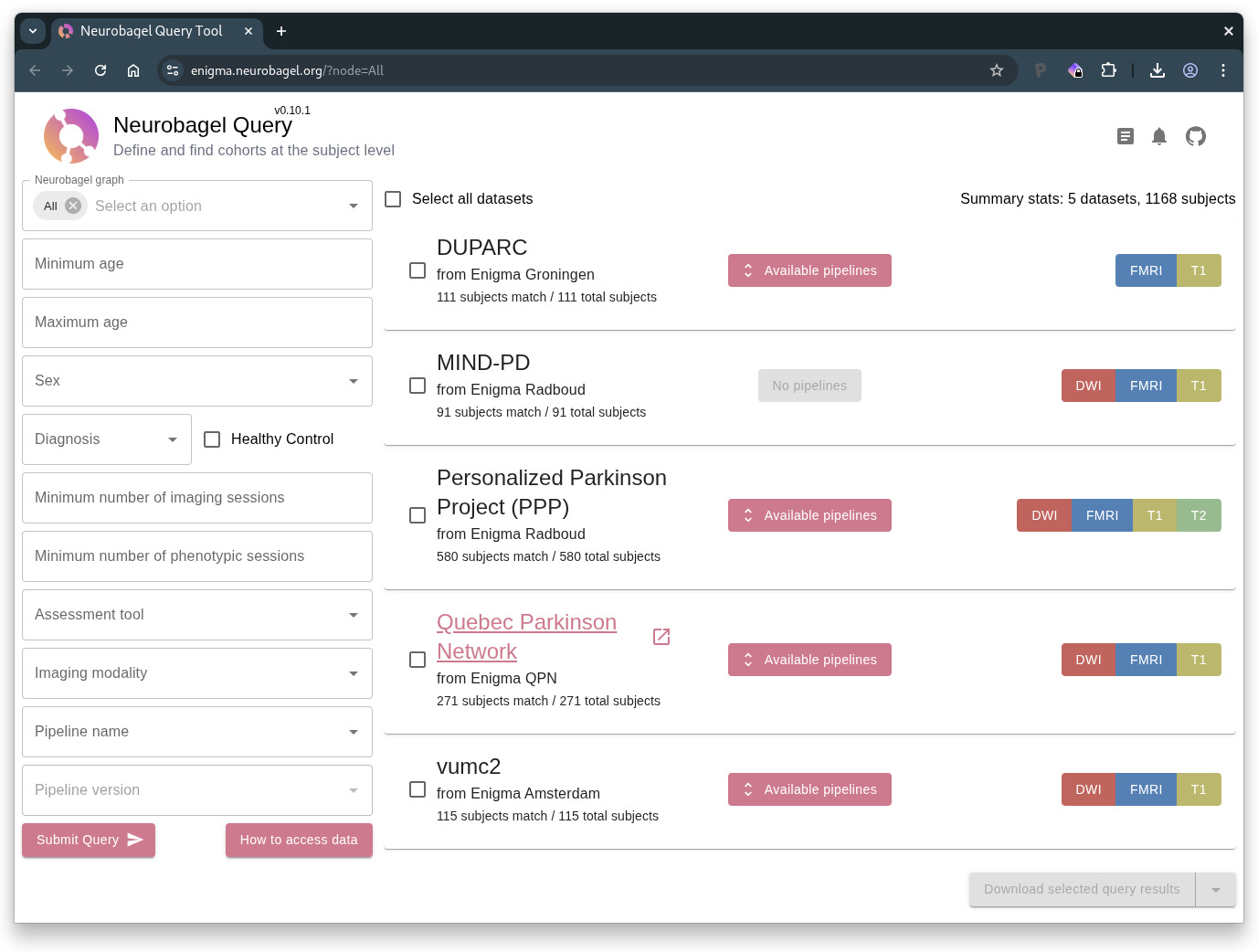Reload the page in browser

(100, 70)
